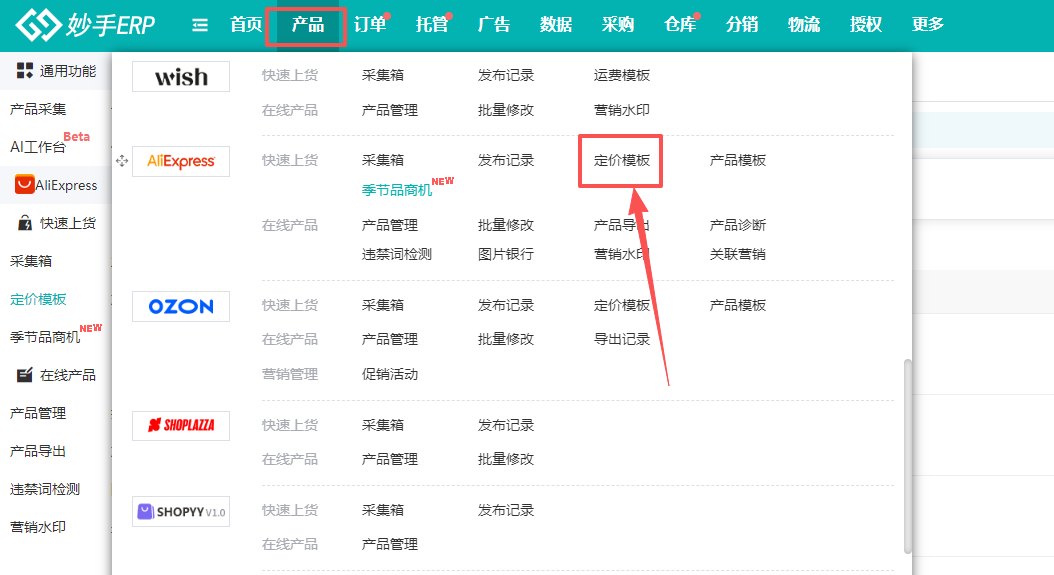Open the 授权 top menu

tap(866, 25)
